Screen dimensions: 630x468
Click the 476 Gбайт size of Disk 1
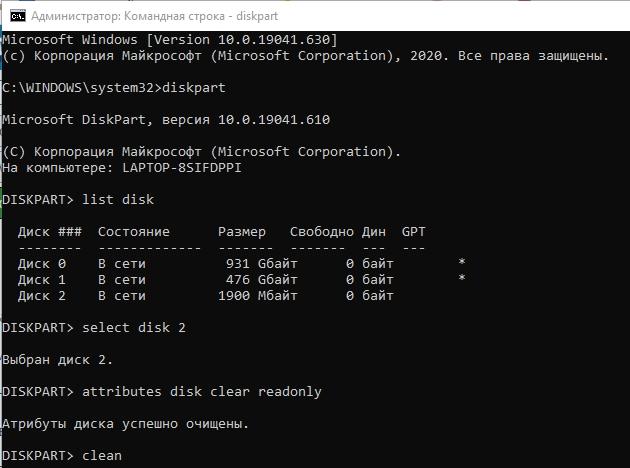click(262, 280)
